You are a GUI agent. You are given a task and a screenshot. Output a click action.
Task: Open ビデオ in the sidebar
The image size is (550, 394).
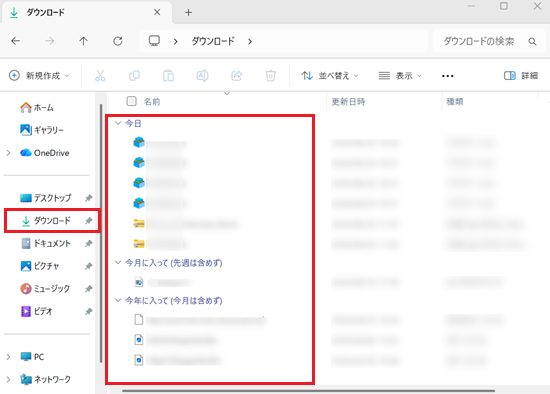coord(36,311)
